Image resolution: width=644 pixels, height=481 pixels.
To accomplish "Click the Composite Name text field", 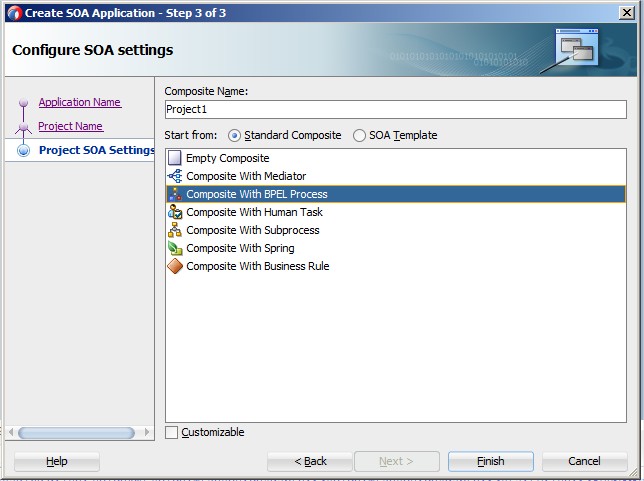I will click(395, 110).
